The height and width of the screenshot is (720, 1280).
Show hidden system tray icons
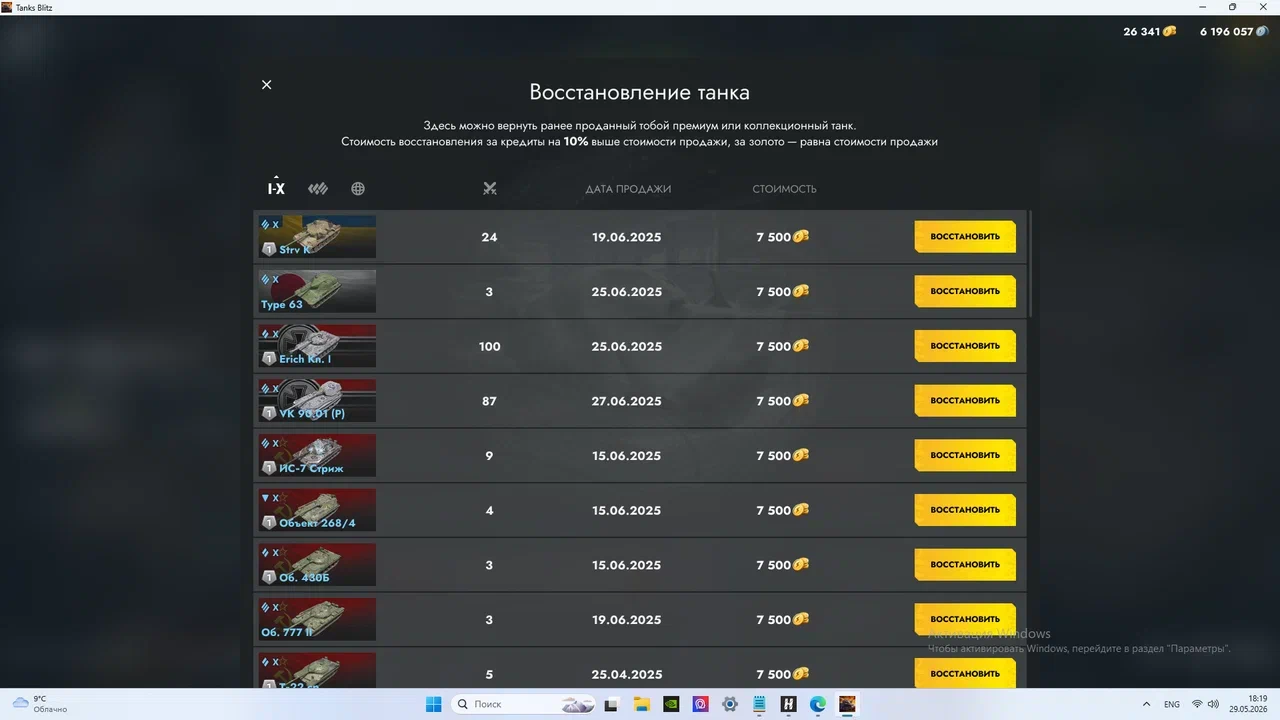coord(1144,704)
